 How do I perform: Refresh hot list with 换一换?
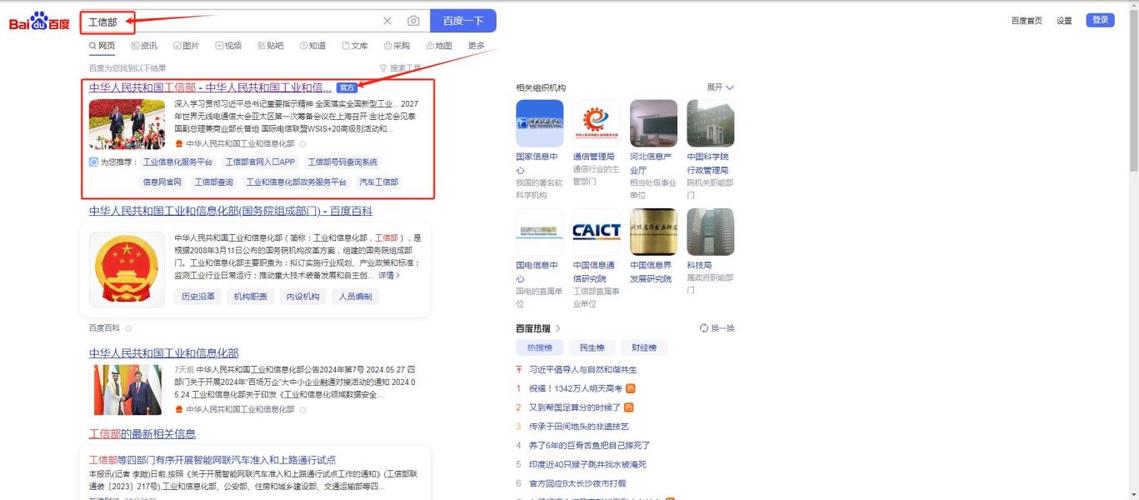(x=717, y=328)
